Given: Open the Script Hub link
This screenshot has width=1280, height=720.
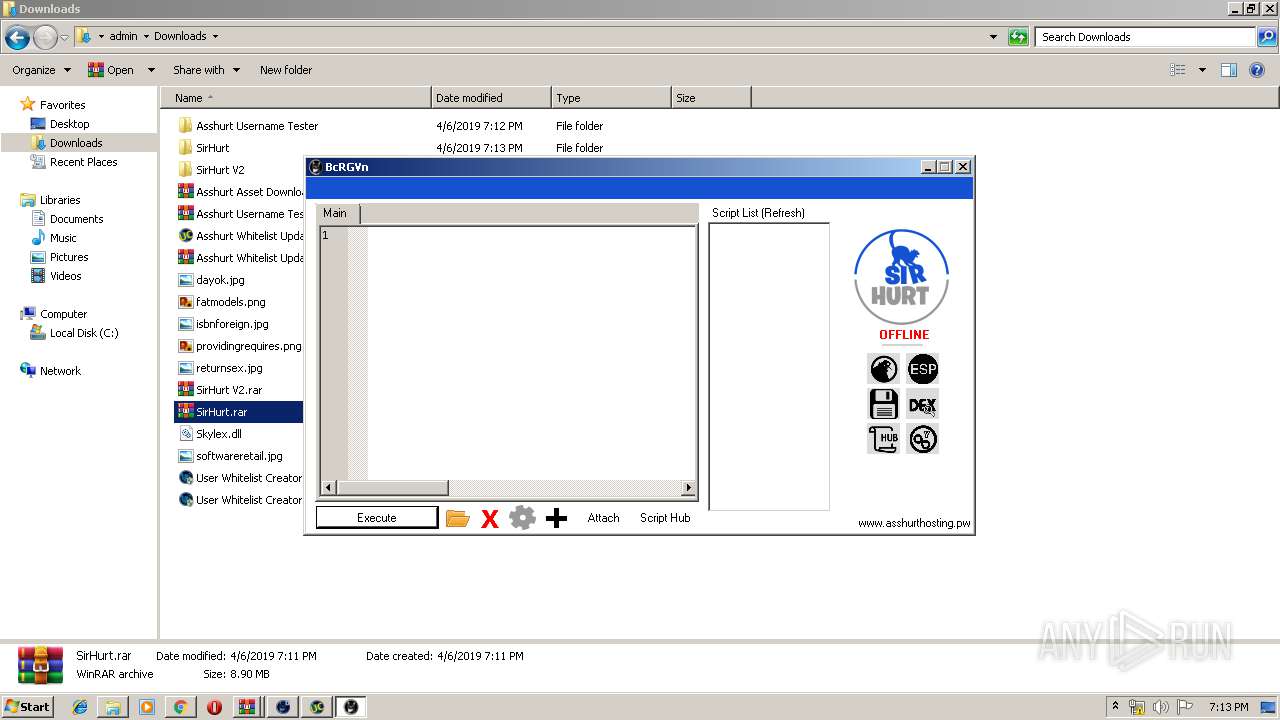Looking at the screenshot, I should [665, 518].
